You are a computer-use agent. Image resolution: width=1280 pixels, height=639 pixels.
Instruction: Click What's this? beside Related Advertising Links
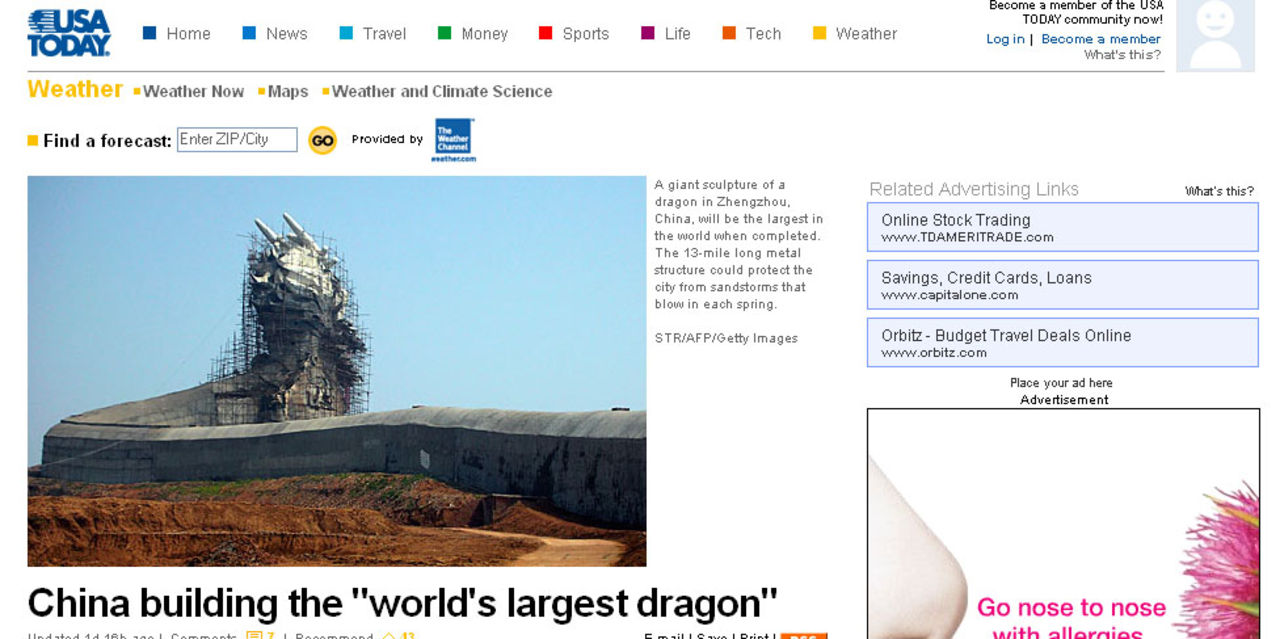tap(1219, 191)
